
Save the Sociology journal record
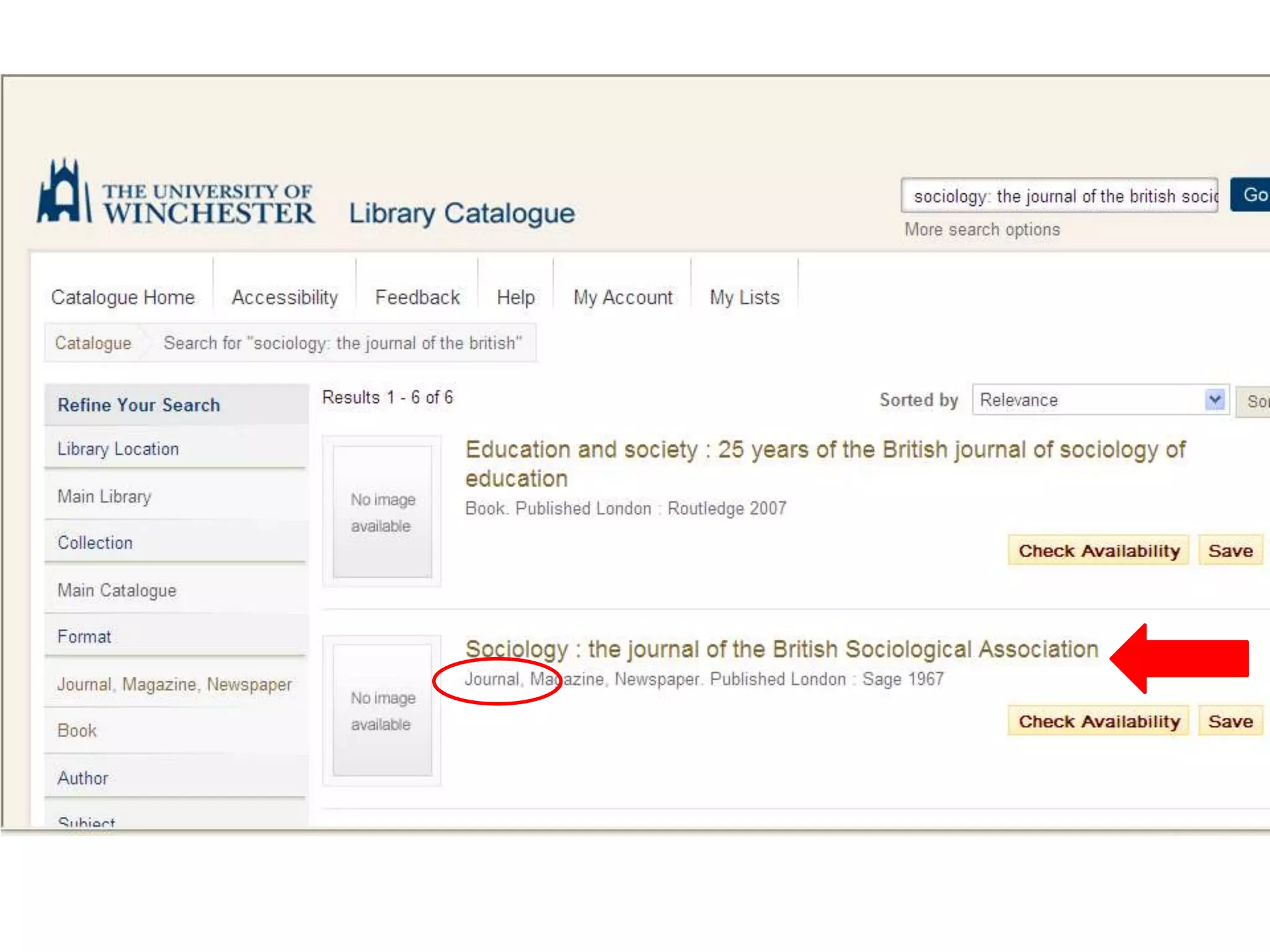(1230, 721)
